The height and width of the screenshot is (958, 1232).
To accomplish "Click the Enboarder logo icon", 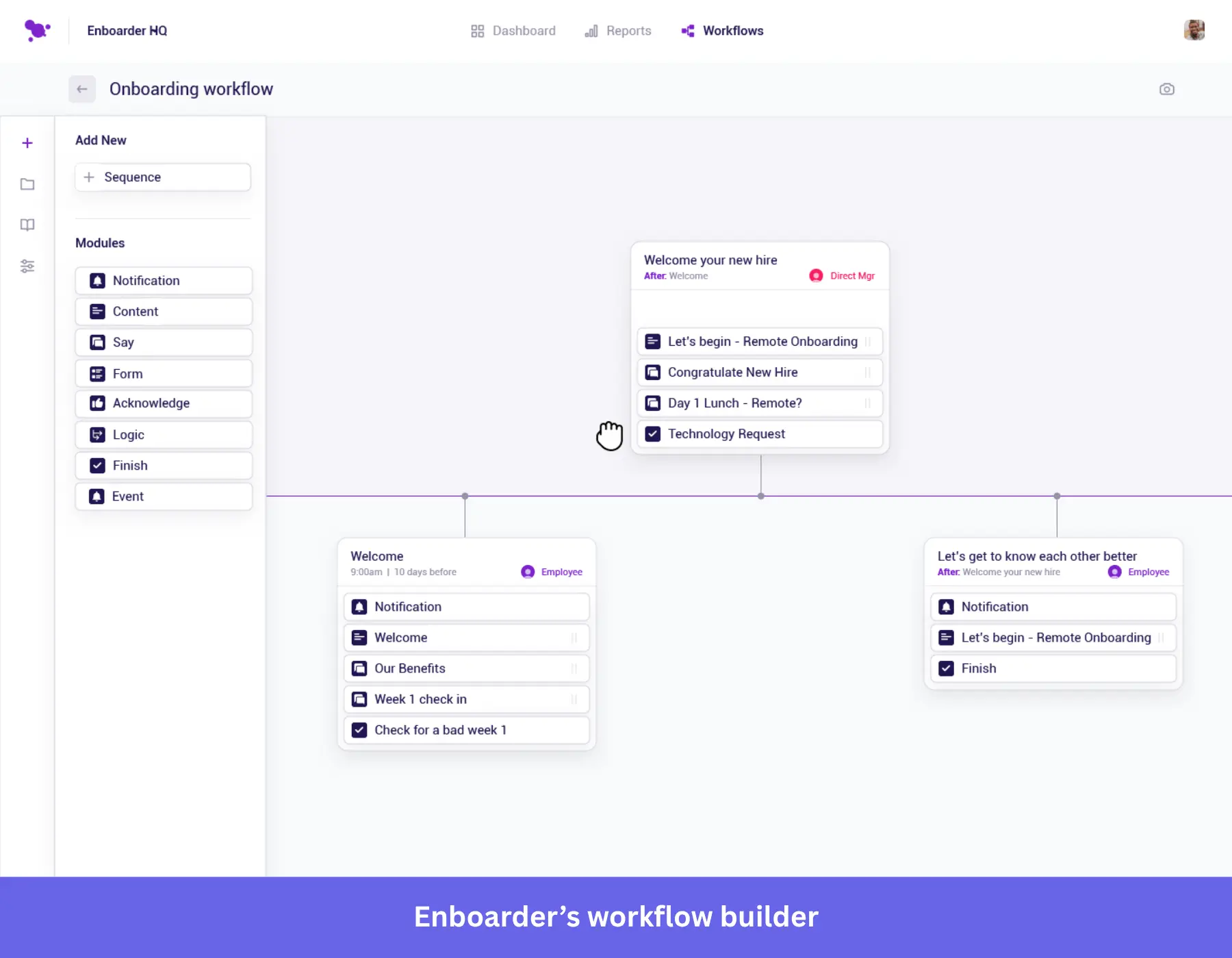I will [x=37, y=30].
